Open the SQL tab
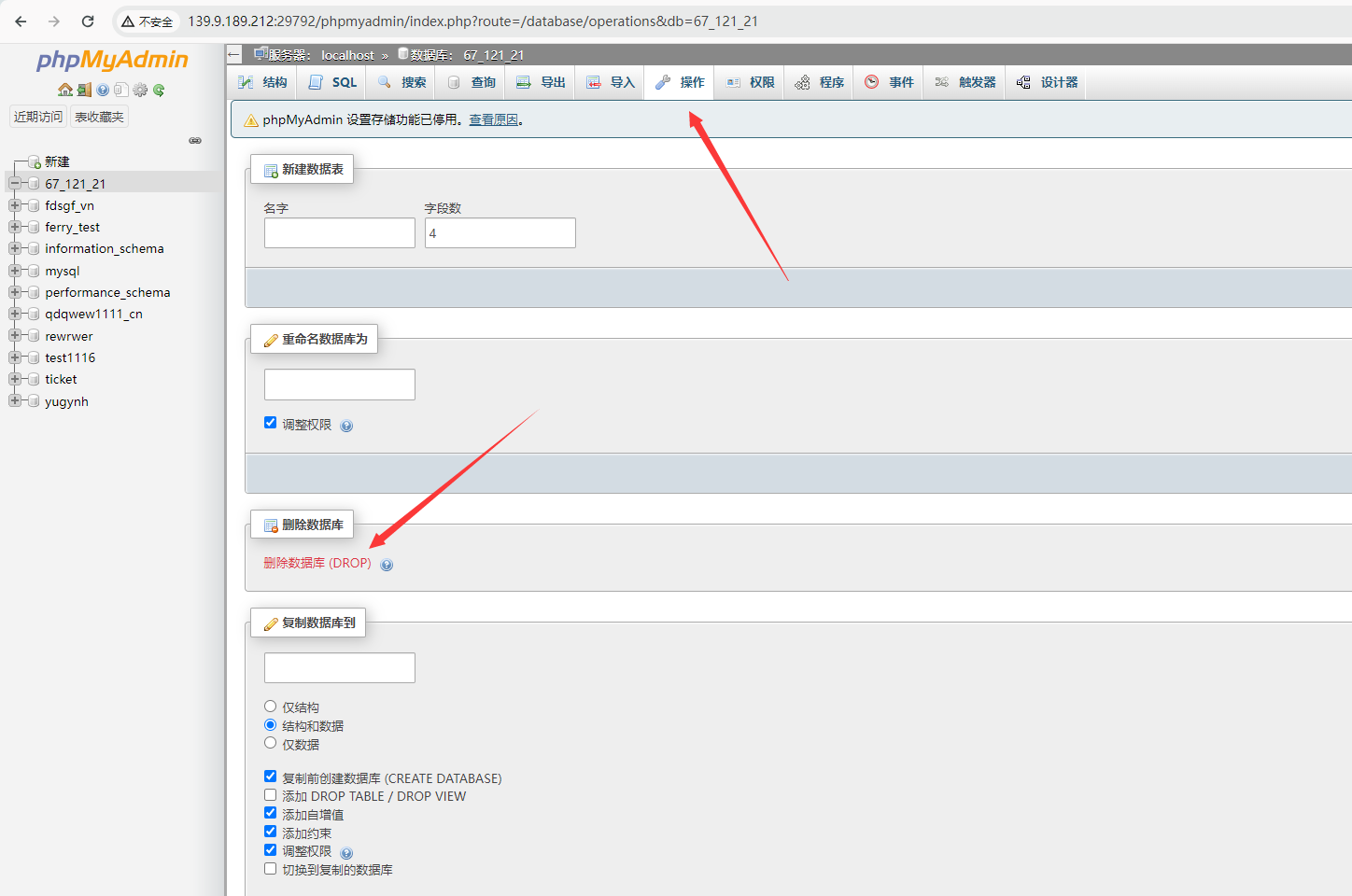The width and height of the screenshot is (1352, 896). [x=331, y=83]
